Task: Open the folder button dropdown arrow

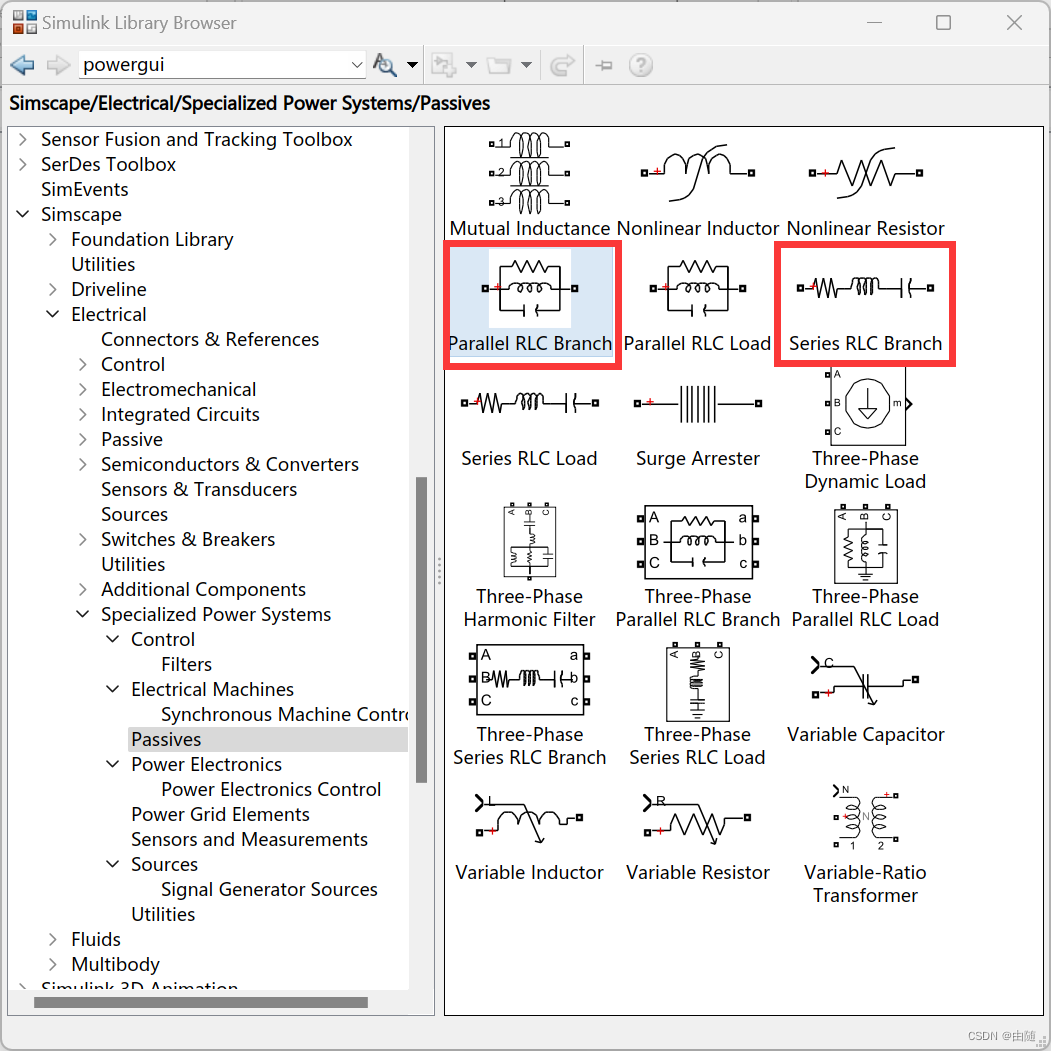Action: click(x=526, y=65)
